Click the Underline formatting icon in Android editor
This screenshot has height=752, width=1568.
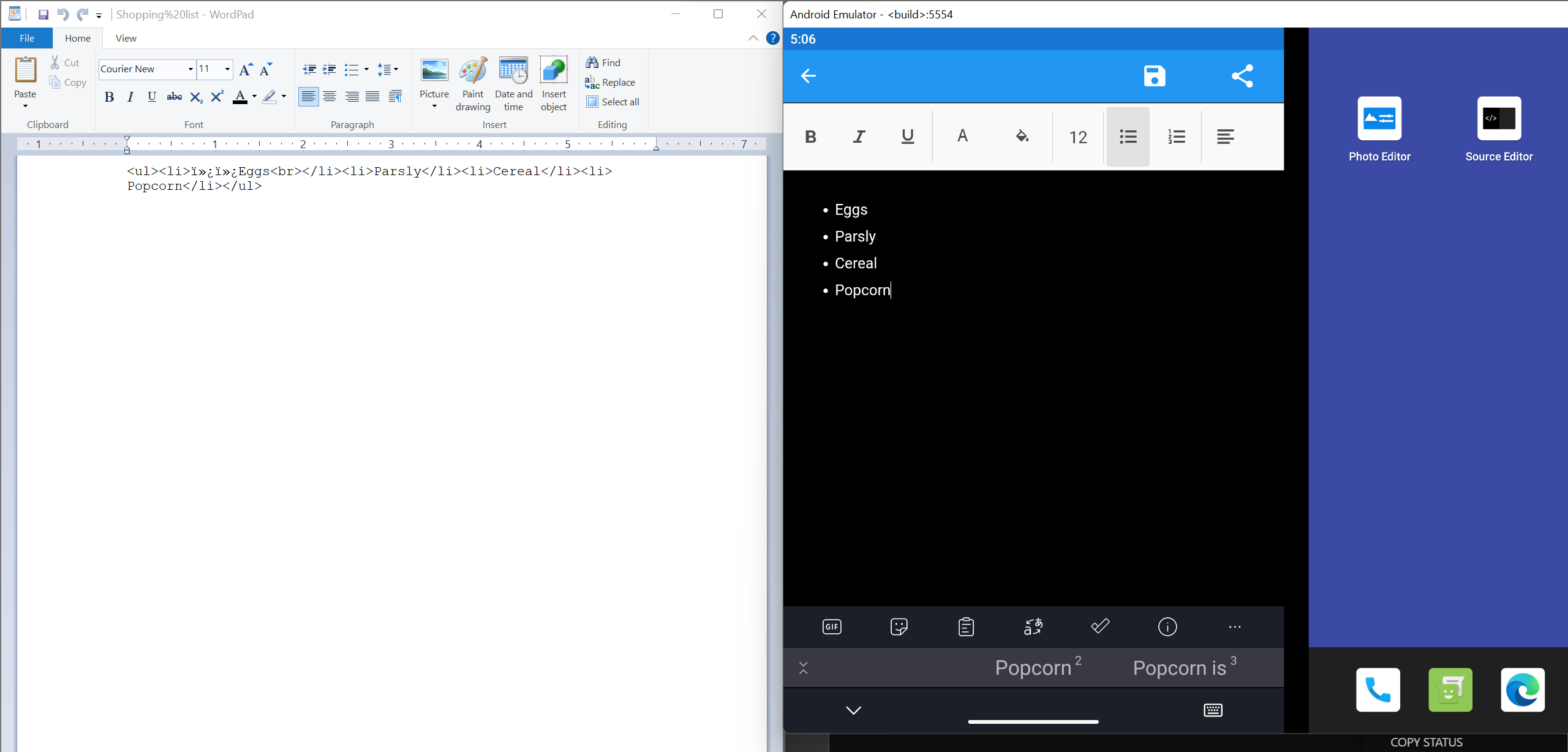coord(907,136)
